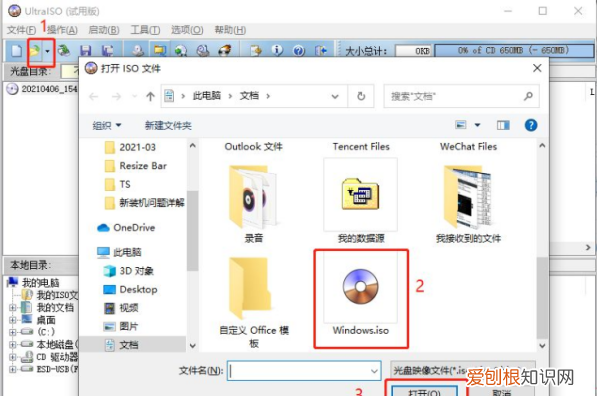
Task: Open the 文件(F) menu
Action: [x=21, y=30]
